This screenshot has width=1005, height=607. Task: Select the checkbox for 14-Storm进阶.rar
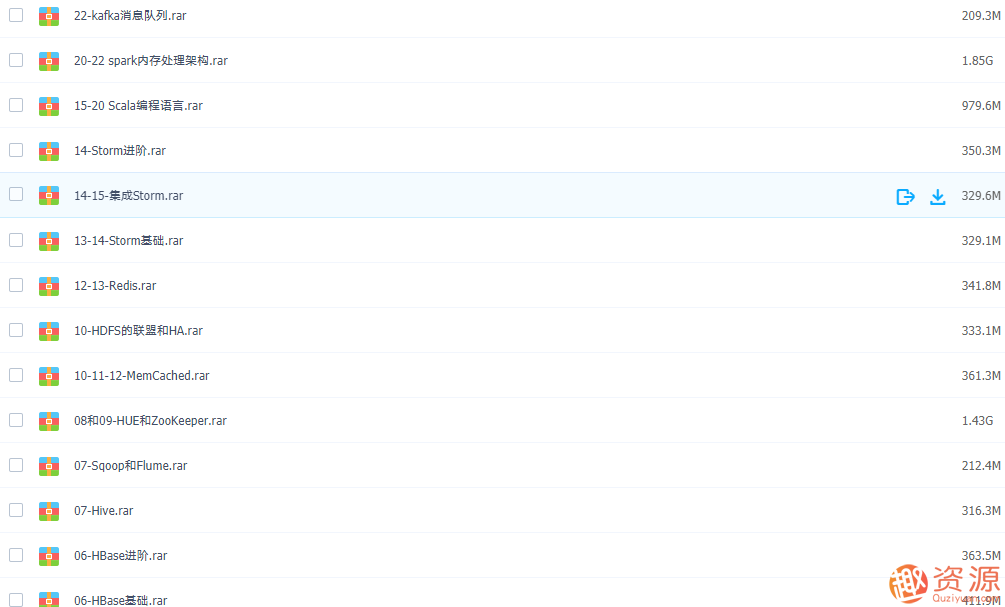16,150
